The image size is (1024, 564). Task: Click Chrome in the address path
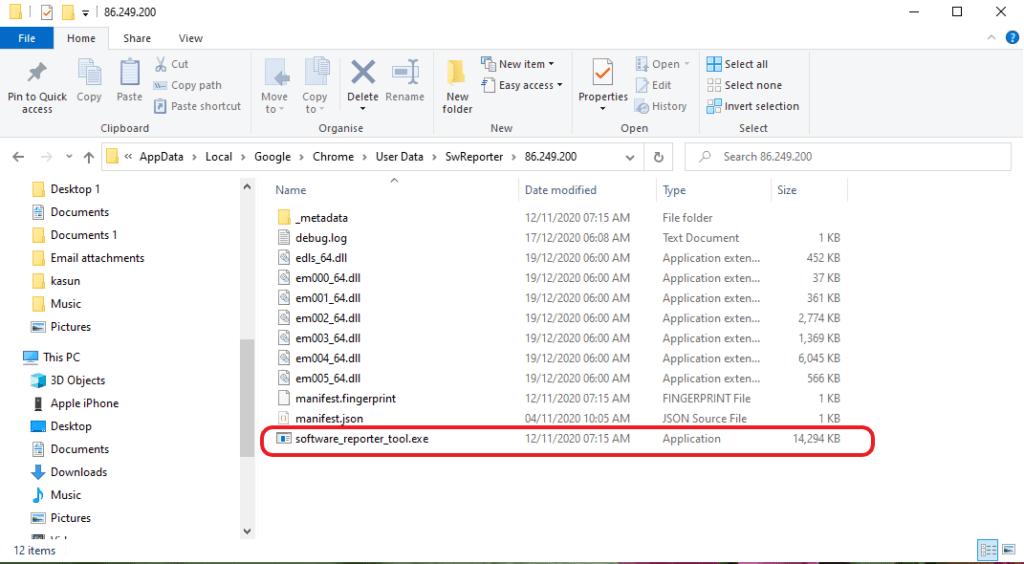pos(333,157)
